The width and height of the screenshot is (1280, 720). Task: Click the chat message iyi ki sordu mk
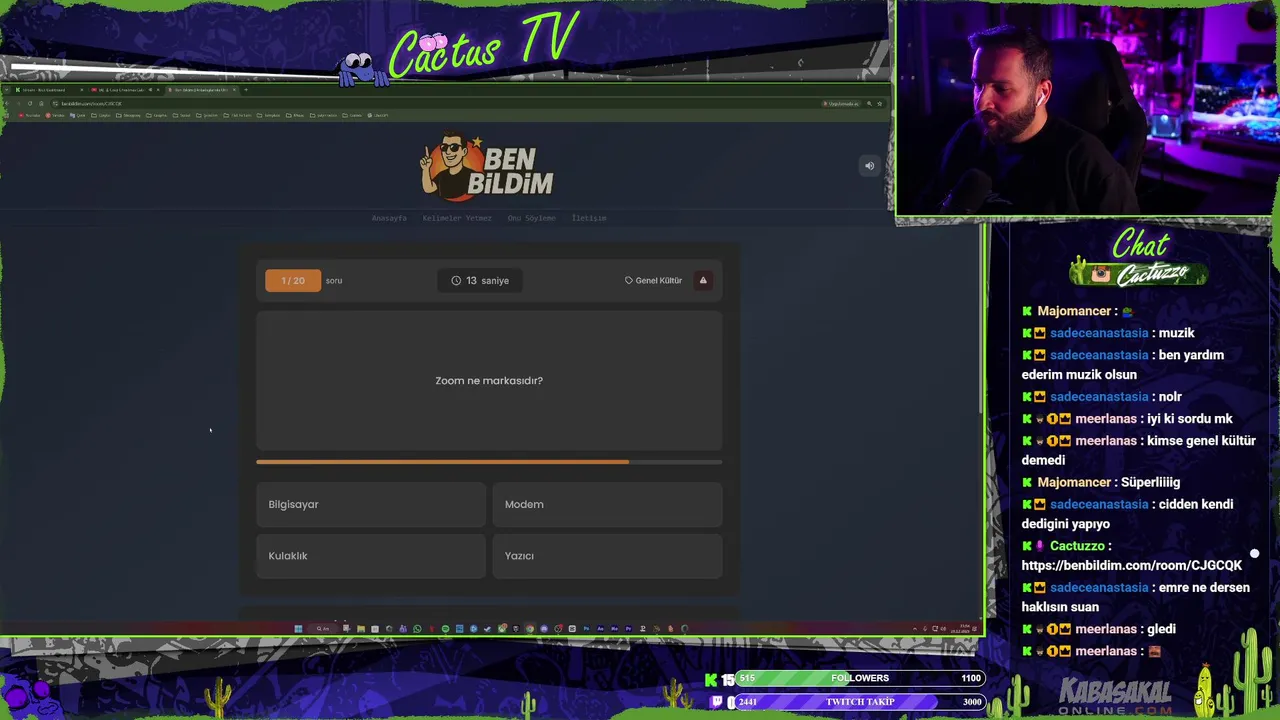pos(1187,419)
